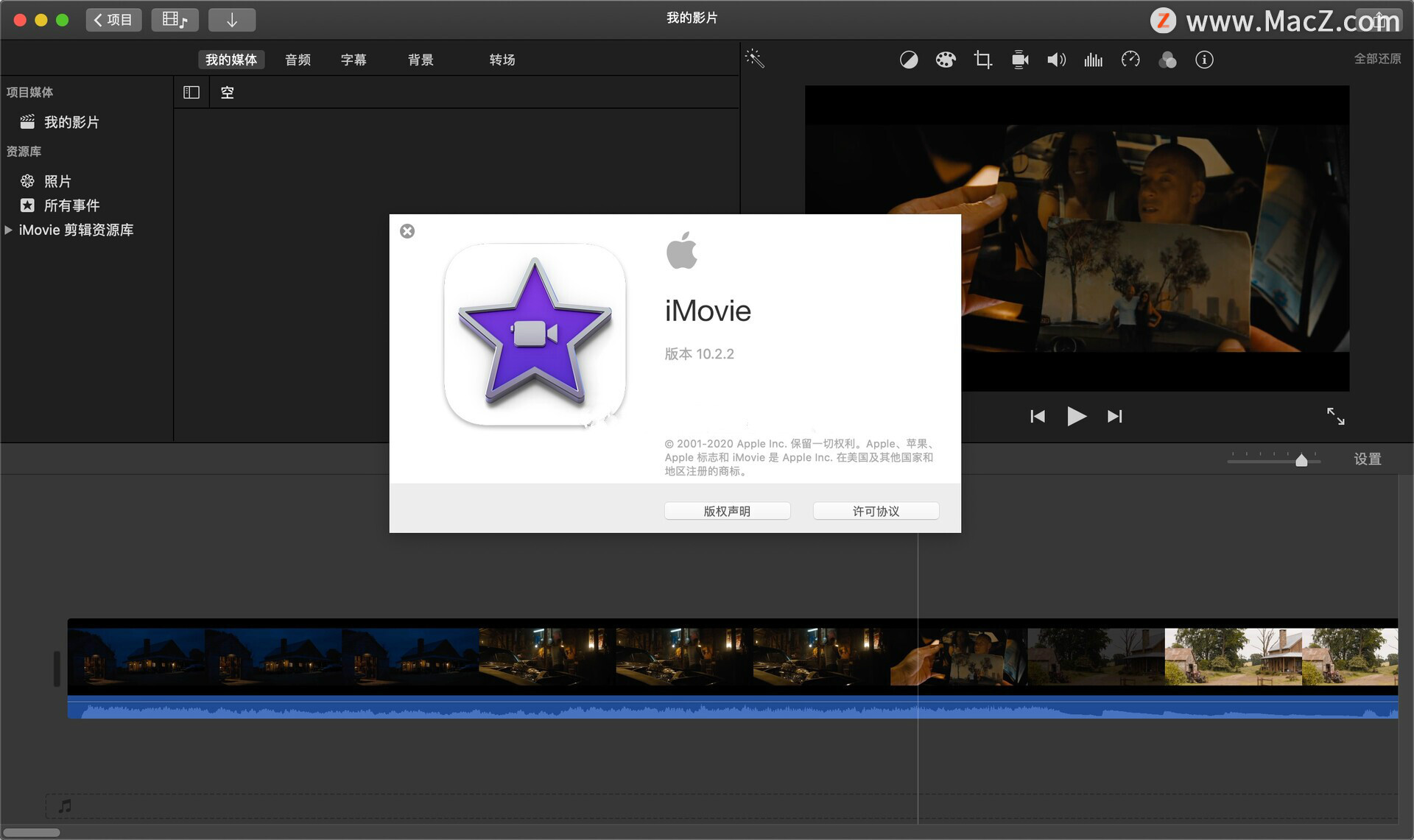1414x840 pixels.
Task: Switch to 字幕 tab
Action: pyautogui.click(x=353, y=60)
